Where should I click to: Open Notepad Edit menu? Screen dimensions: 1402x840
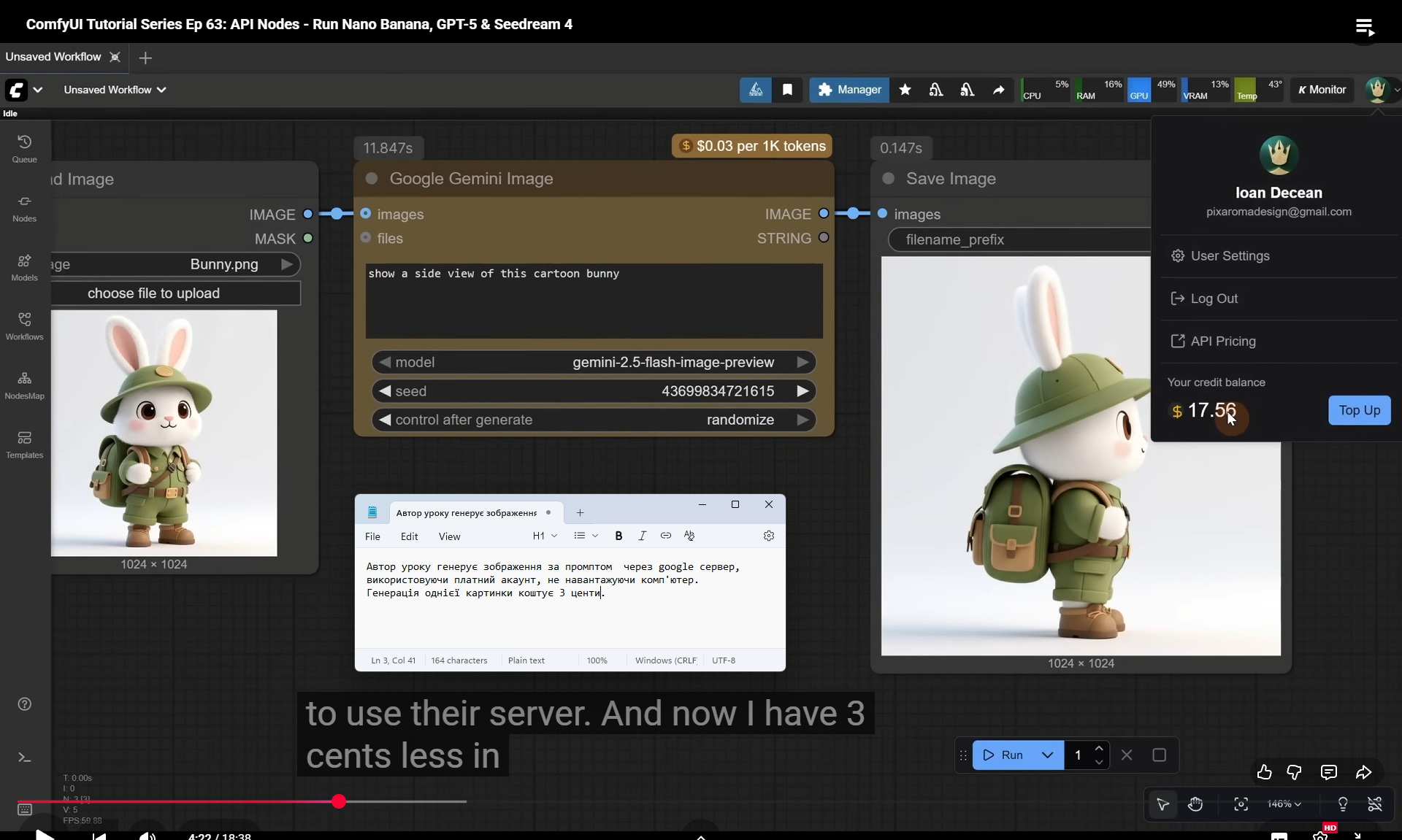tap(409, 536)
